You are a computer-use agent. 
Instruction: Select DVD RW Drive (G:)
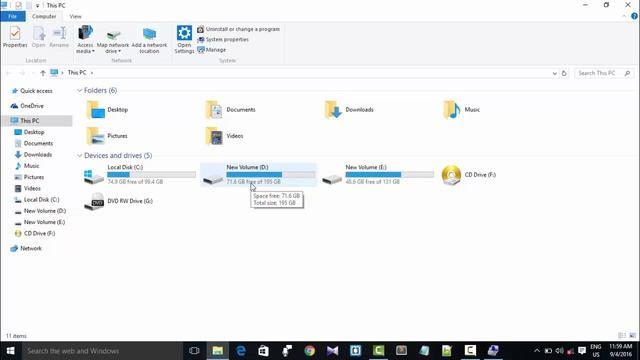pos(118,201)
